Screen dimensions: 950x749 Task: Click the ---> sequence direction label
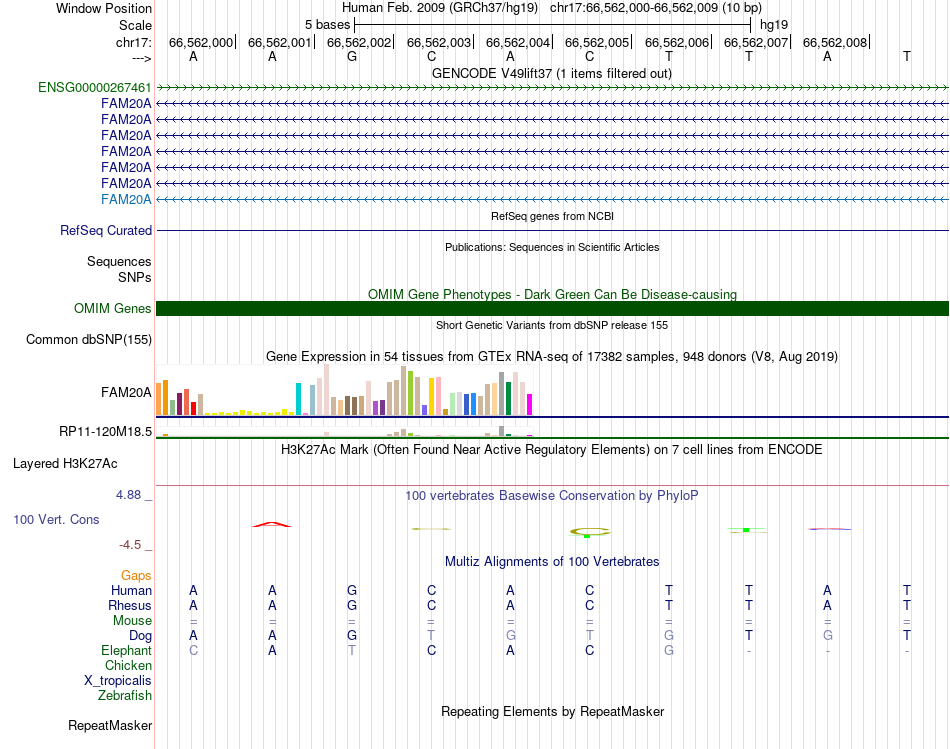point(141,58)
